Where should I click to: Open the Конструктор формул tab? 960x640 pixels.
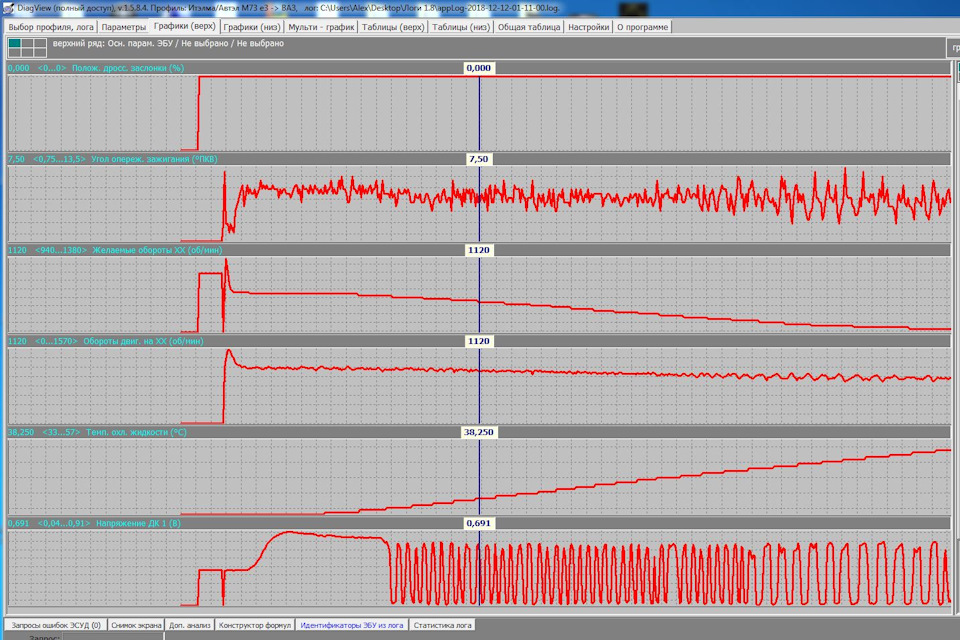point(255,625)
